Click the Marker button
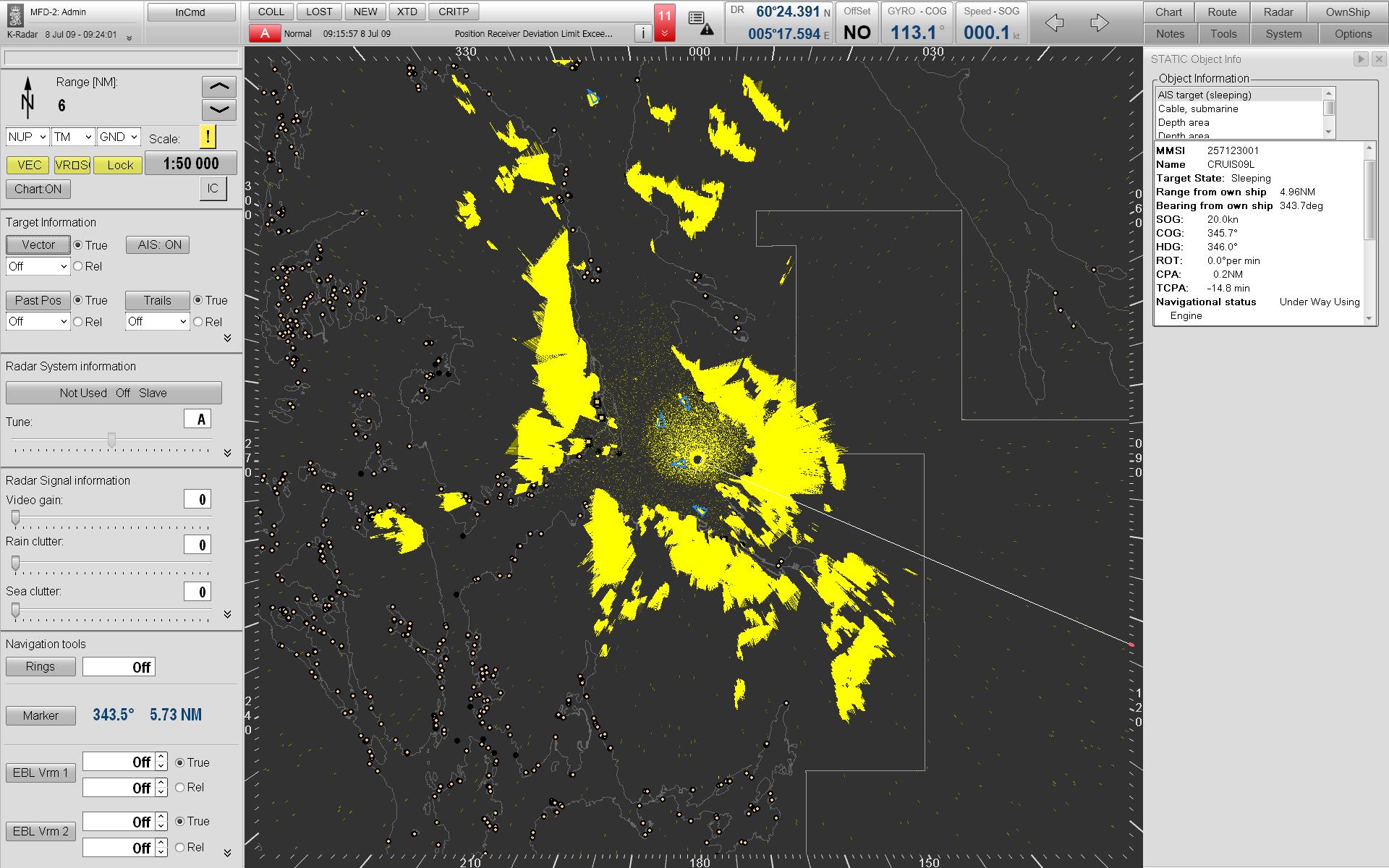The image size is (1389, 868). click(x=41, y=715)
